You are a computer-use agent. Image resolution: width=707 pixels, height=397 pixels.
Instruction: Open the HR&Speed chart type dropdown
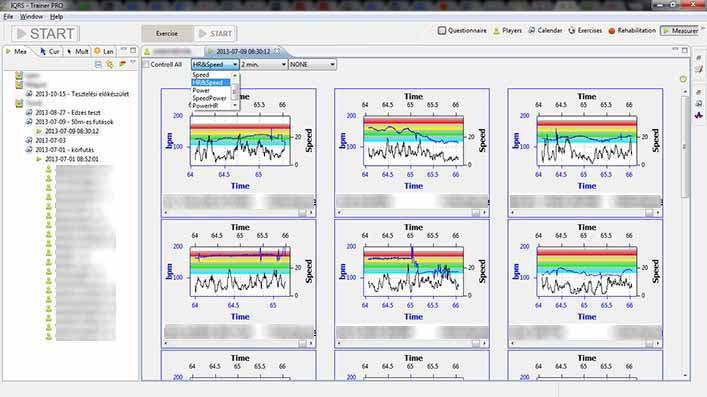point(215,65)
